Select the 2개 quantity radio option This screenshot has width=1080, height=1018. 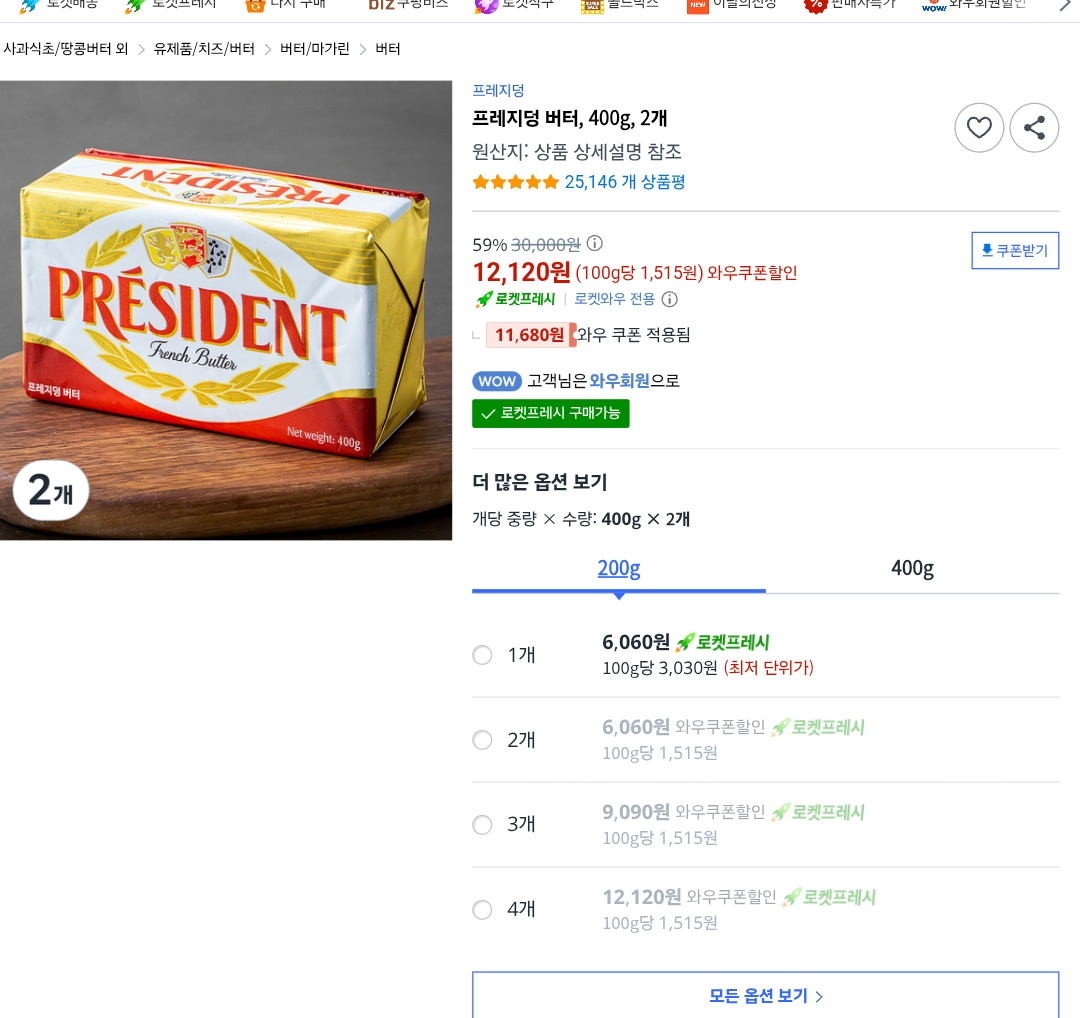coord(482,740)
